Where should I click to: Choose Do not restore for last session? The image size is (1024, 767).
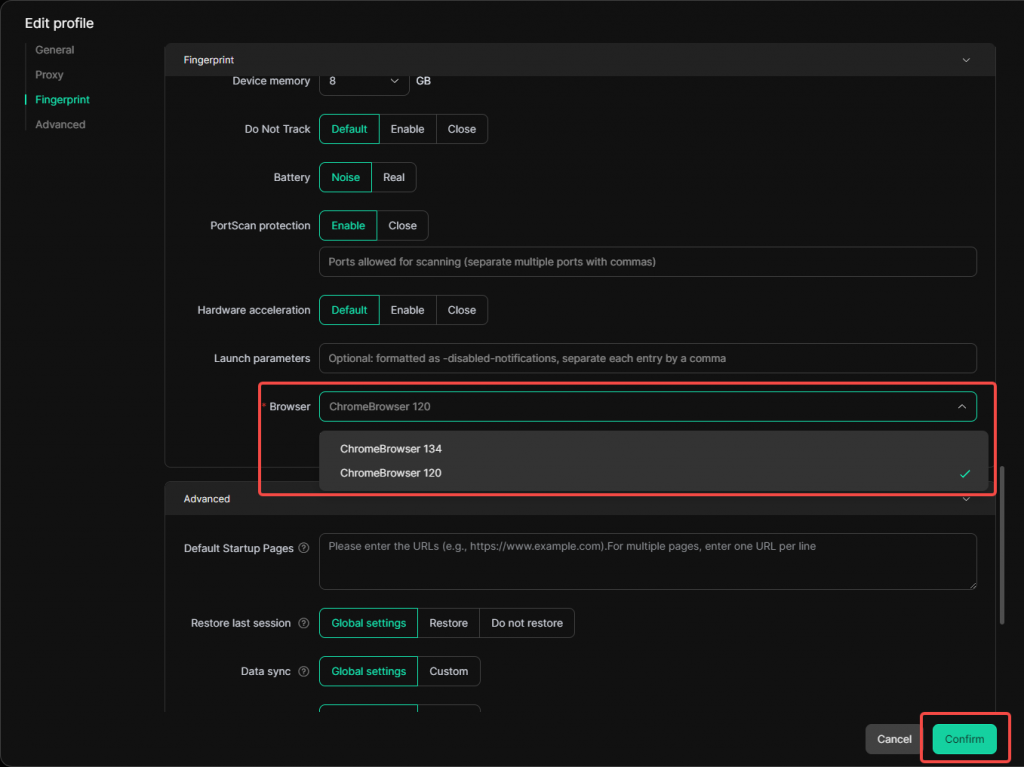[526, 623]
